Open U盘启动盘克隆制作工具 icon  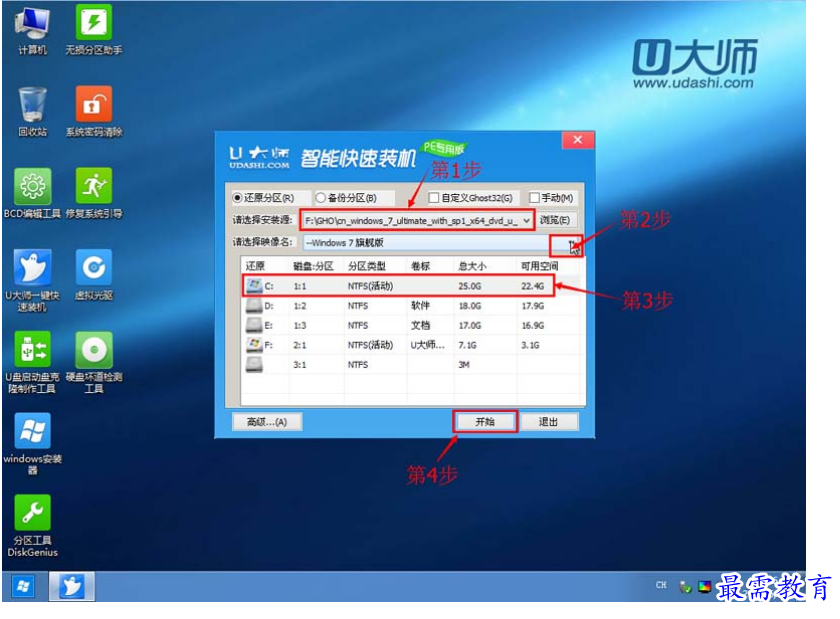point(32,362)
